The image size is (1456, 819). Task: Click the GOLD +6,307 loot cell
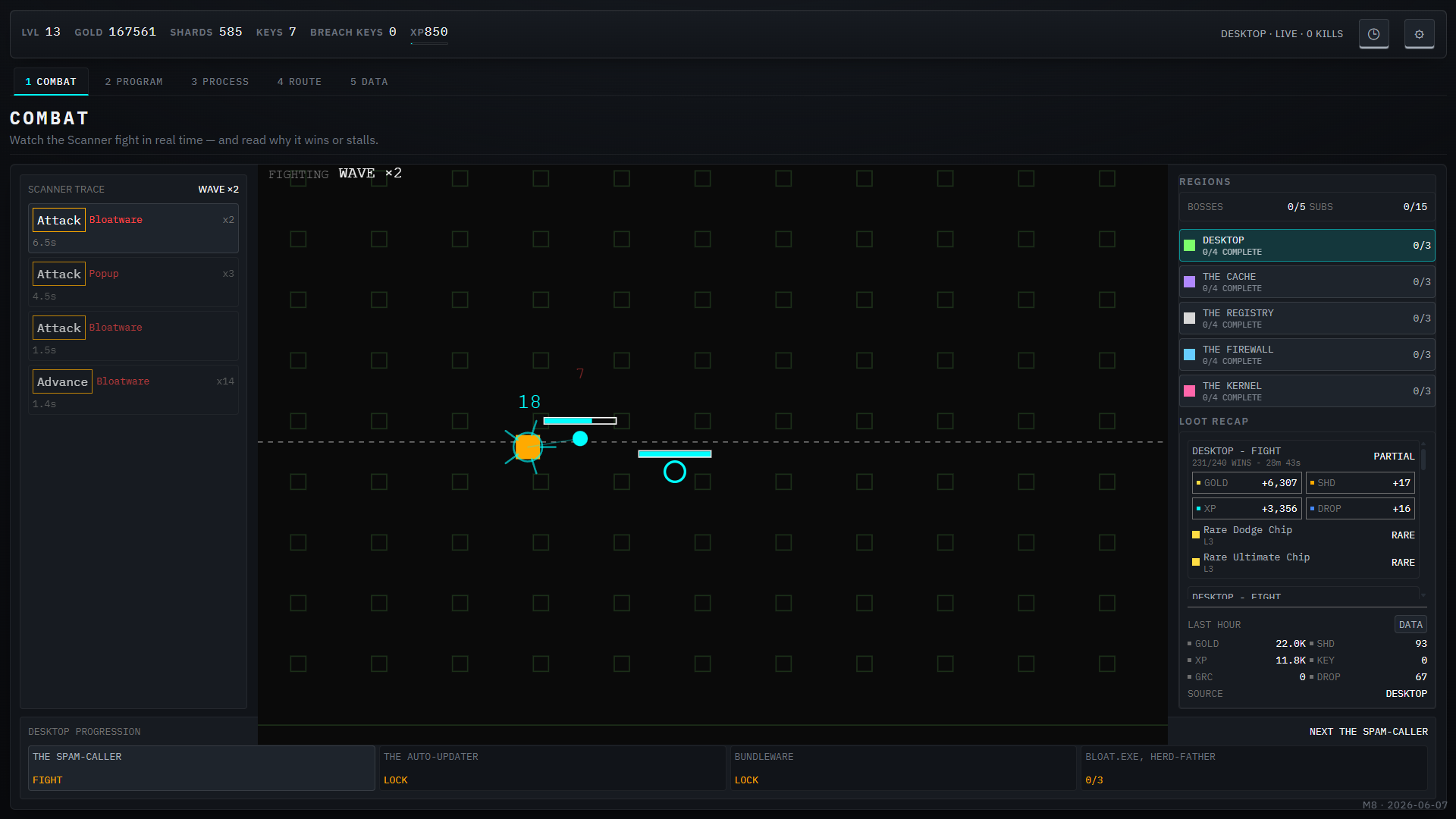point(1247,483)
